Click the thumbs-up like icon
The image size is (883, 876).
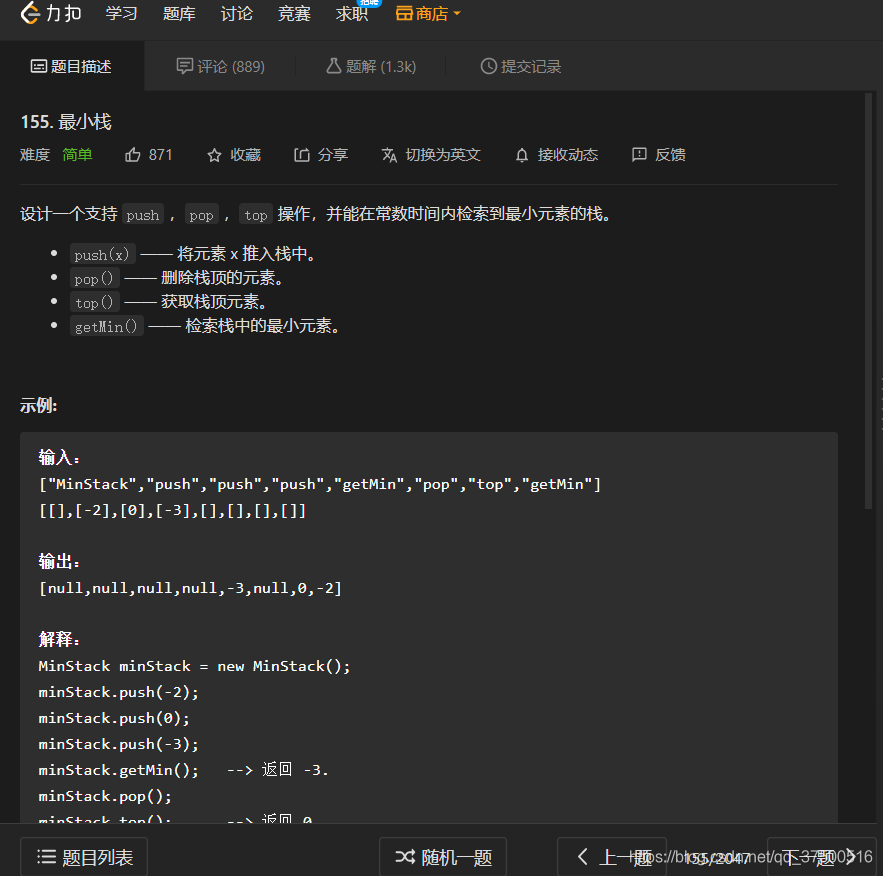point(134,154)
